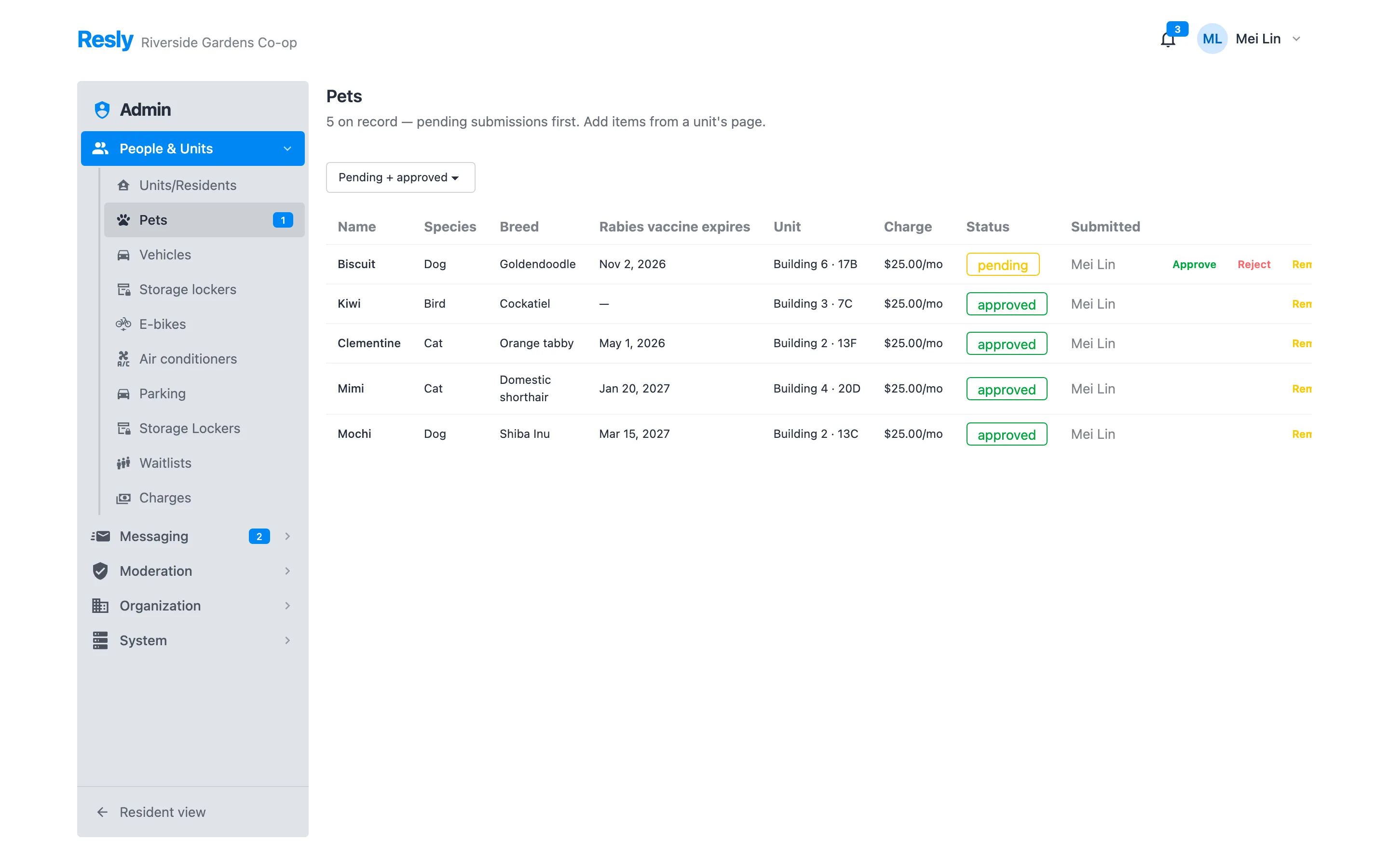
Task: Click the Waitlists people icon
Action: (123, 463)
